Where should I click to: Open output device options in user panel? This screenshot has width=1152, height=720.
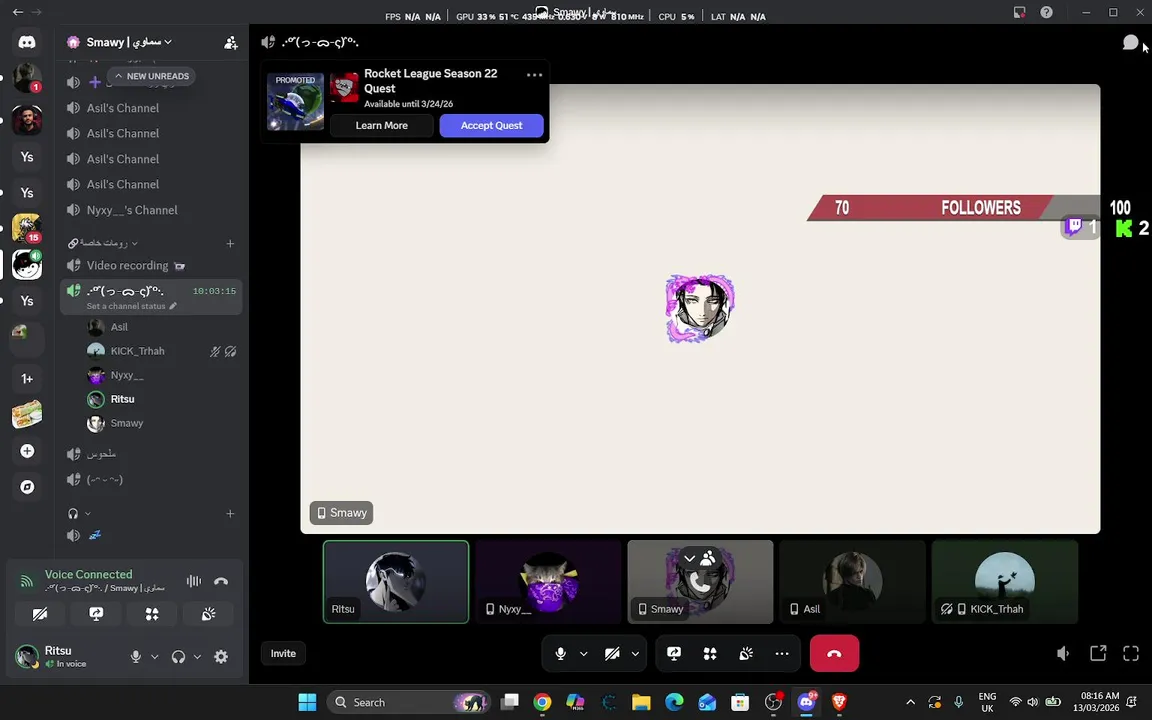click(x=197, y=657)
